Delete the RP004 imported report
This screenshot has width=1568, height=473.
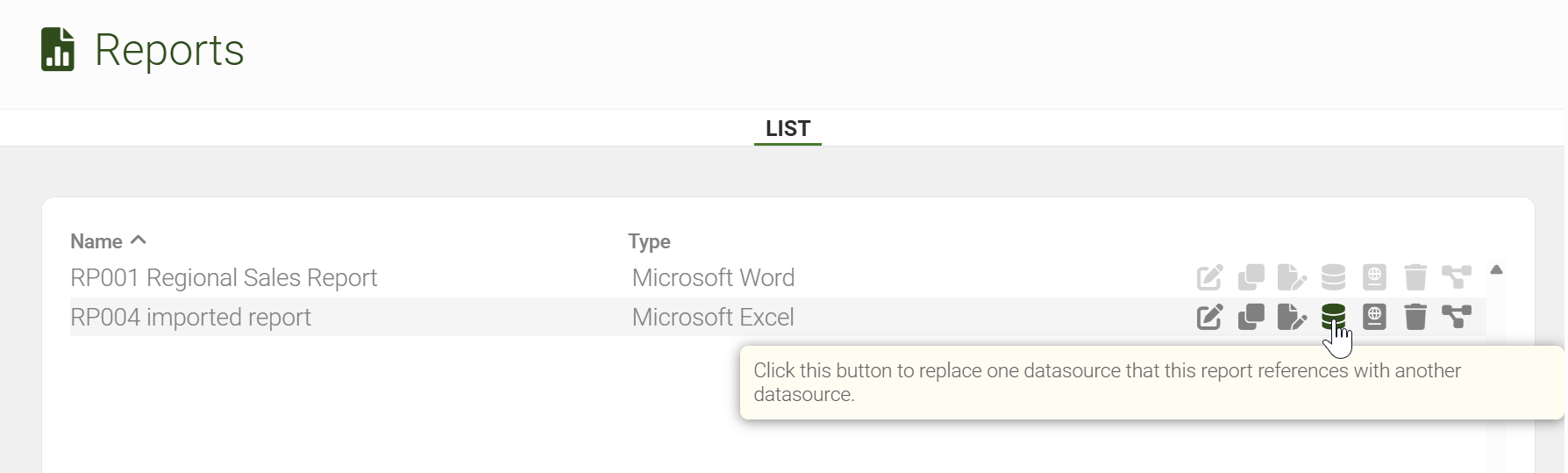click(1415, 317)
